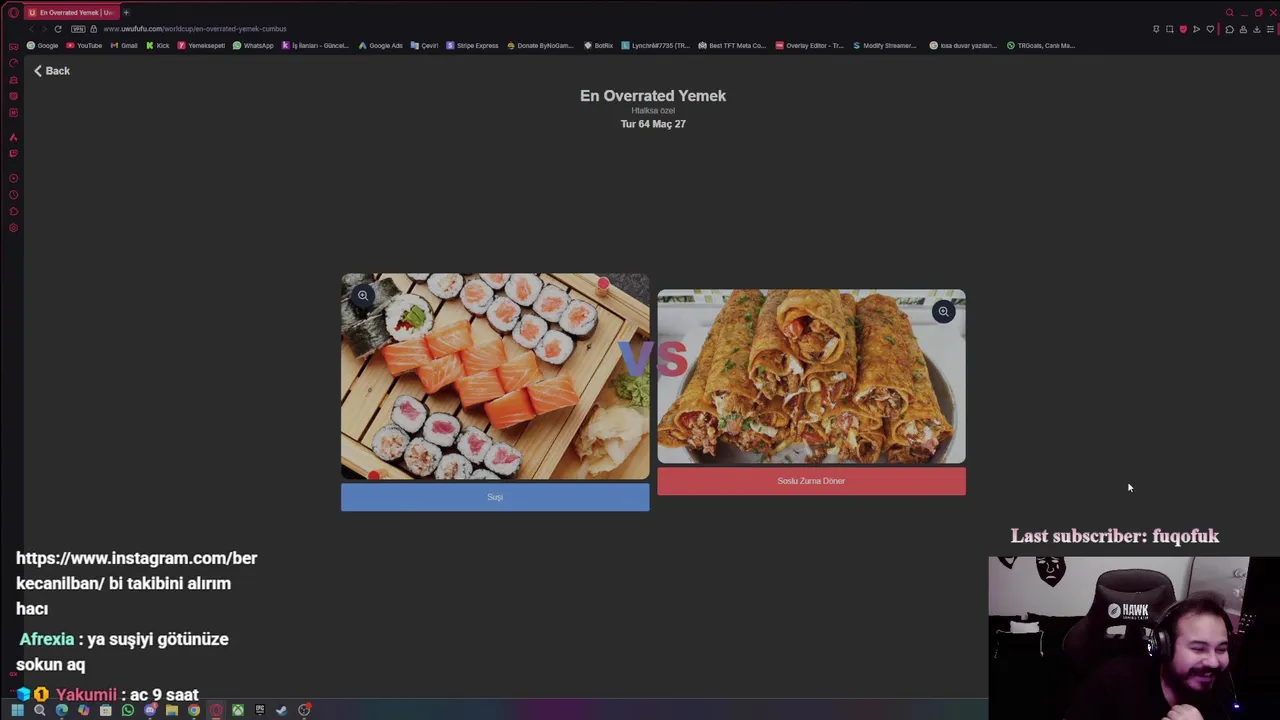Show site security lock info
This screenshot has width=1280, height=720.
94,29
